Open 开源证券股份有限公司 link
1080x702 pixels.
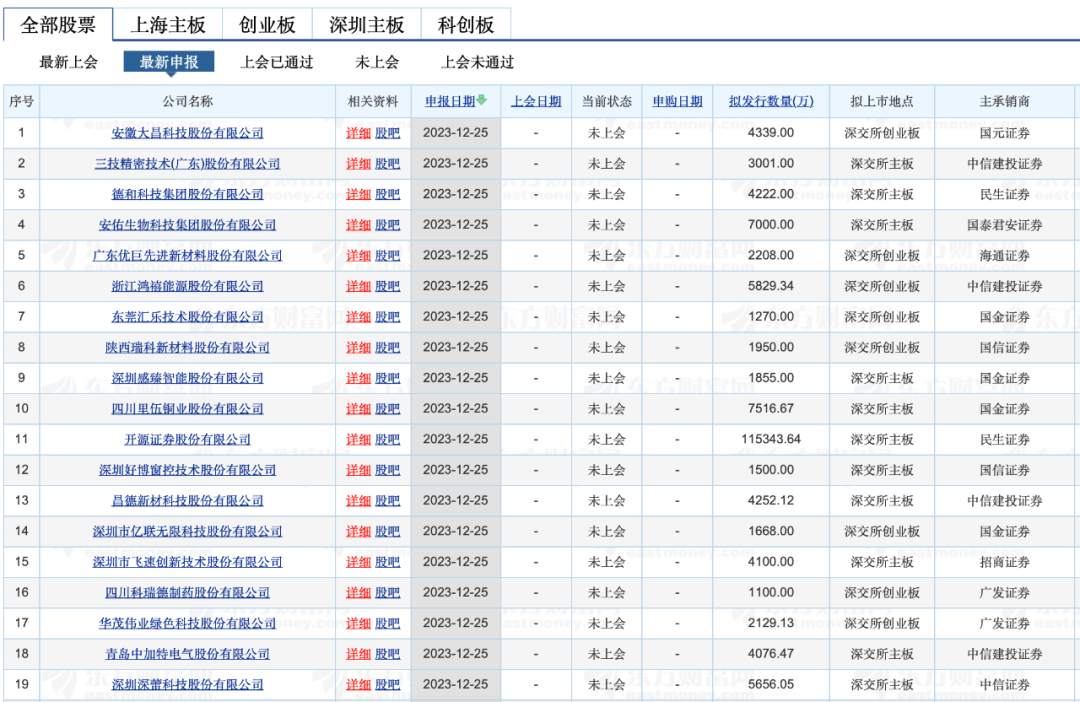[x=187, y=440]
